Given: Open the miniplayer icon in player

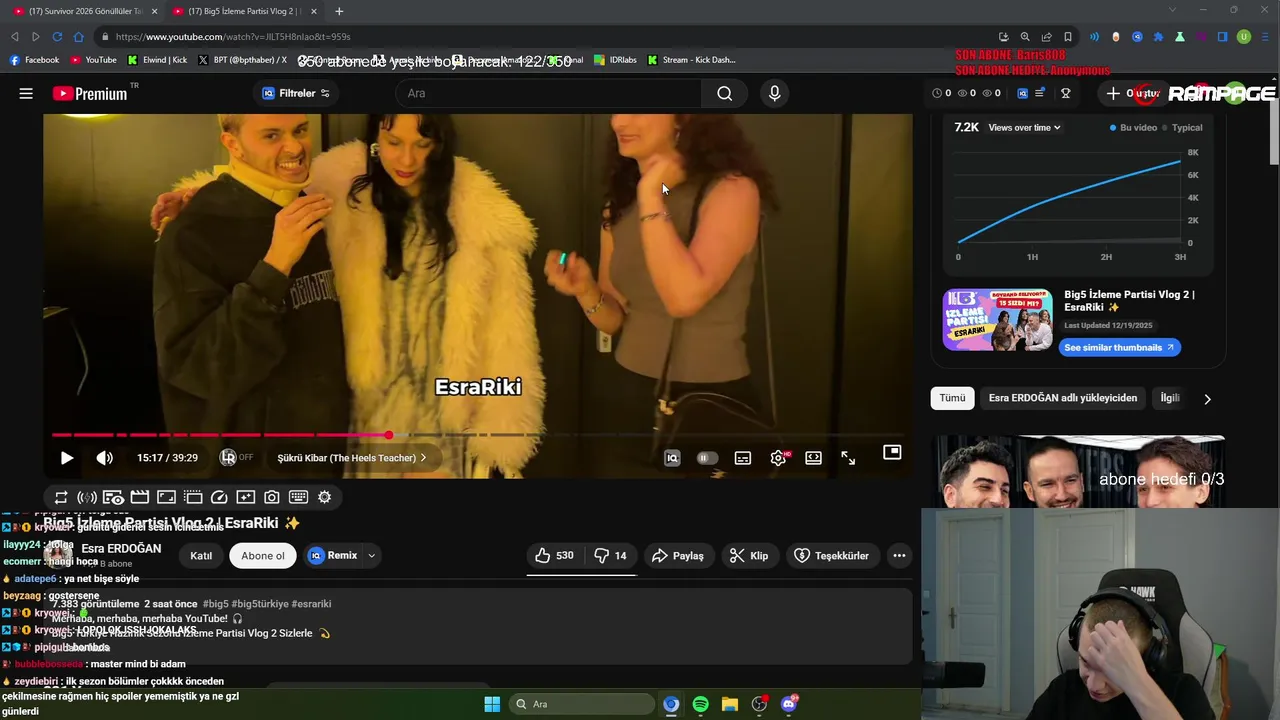Looking at the screenshot, I should pos(892,452).
